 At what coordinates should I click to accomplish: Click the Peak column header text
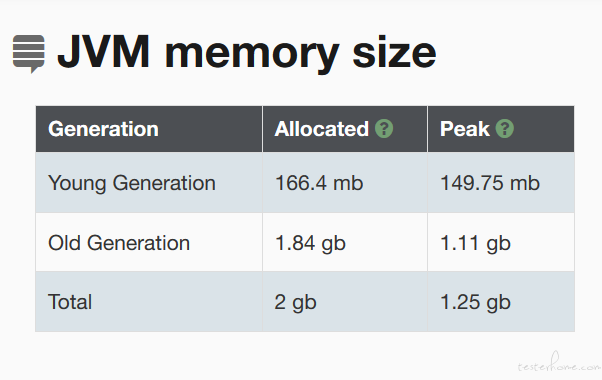pyautogui.click(x=465, y=129)
